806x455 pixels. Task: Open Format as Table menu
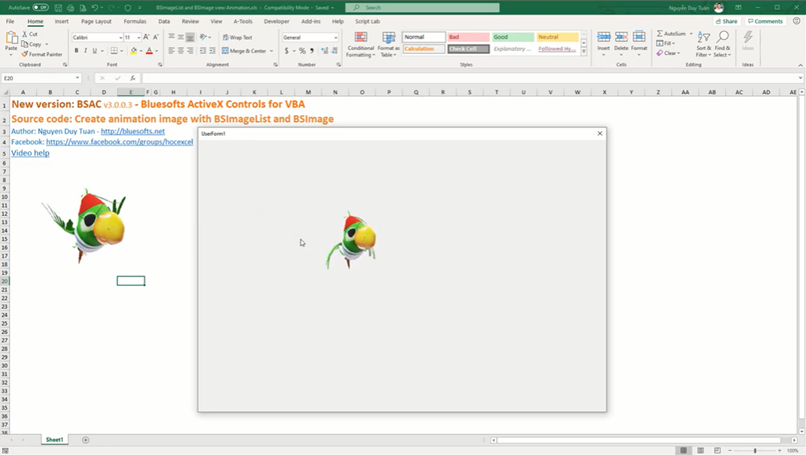tap(389, 44)
